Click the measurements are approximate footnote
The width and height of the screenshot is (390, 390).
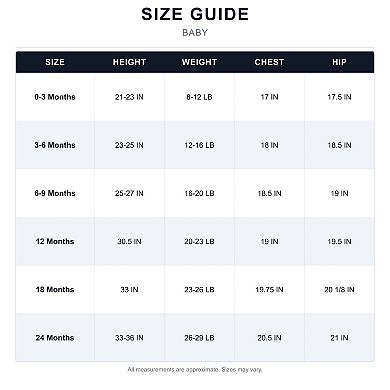pos(195,369)
